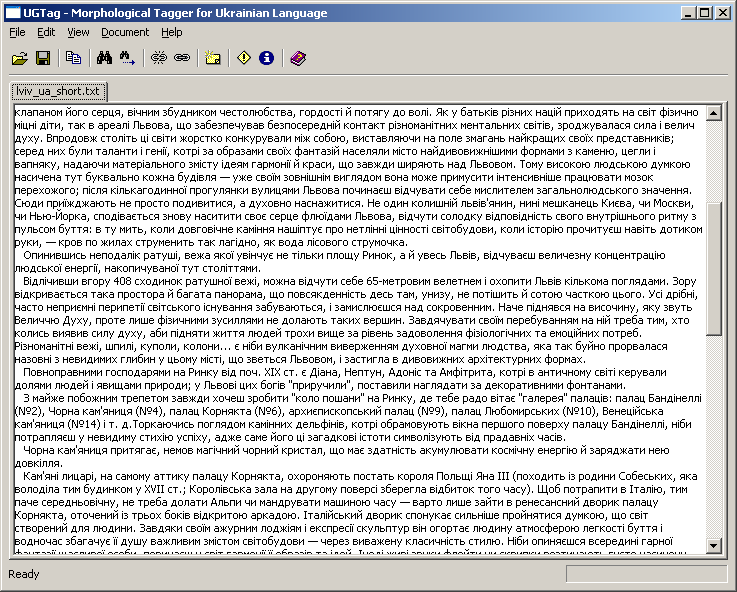The width and height of the screenshot is (737, 592).
Task: Close the UGTag window
Action: tap(722, 13)
